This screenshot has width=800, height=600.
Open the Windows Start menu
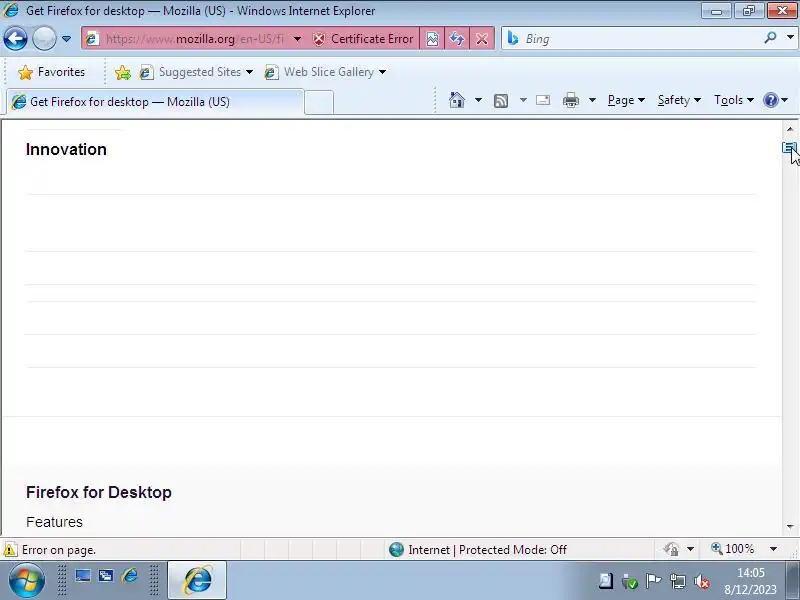click(x=27, y=581)
